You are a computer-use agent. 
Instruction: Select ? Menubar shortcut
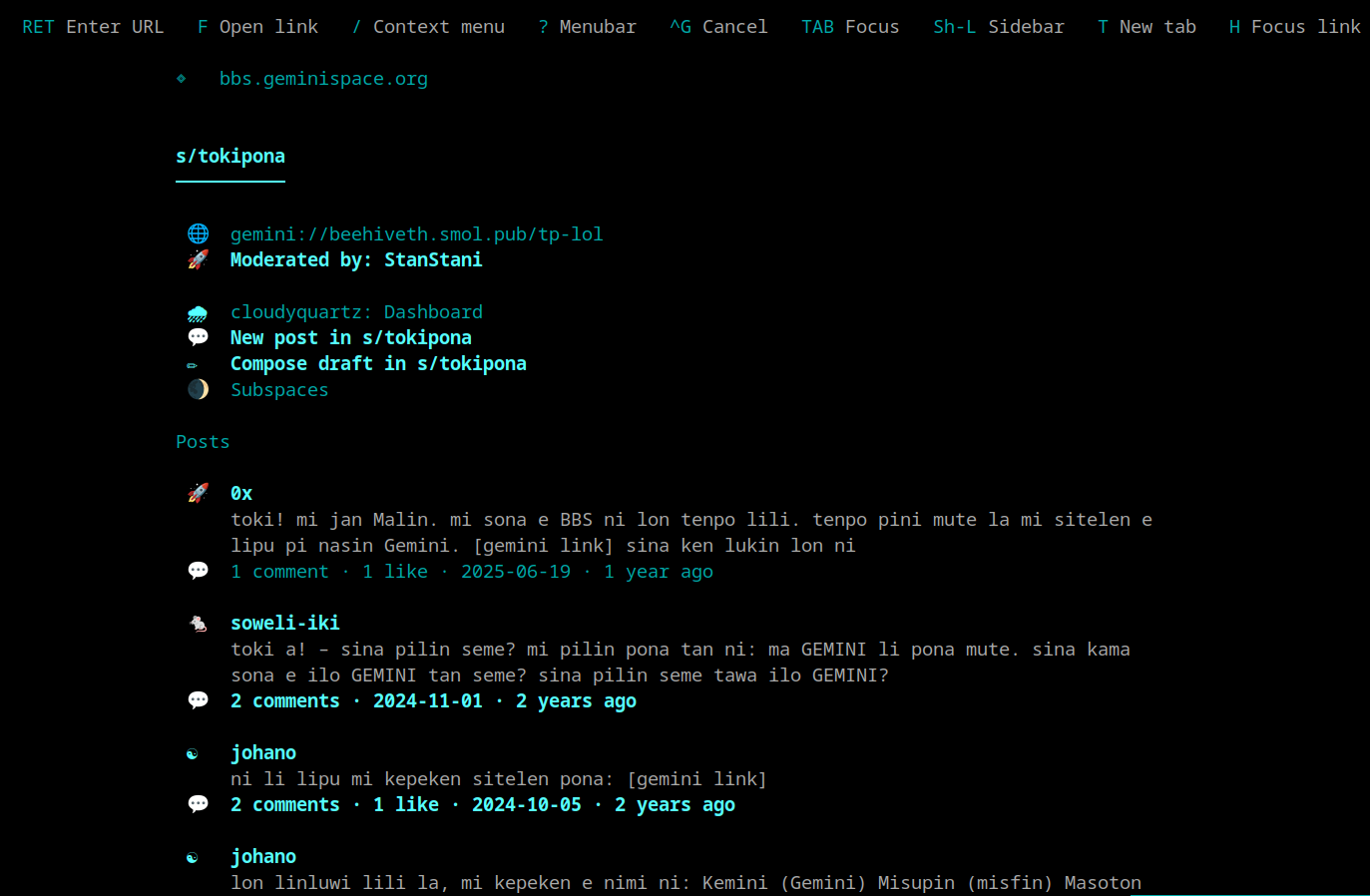[587, 27]
